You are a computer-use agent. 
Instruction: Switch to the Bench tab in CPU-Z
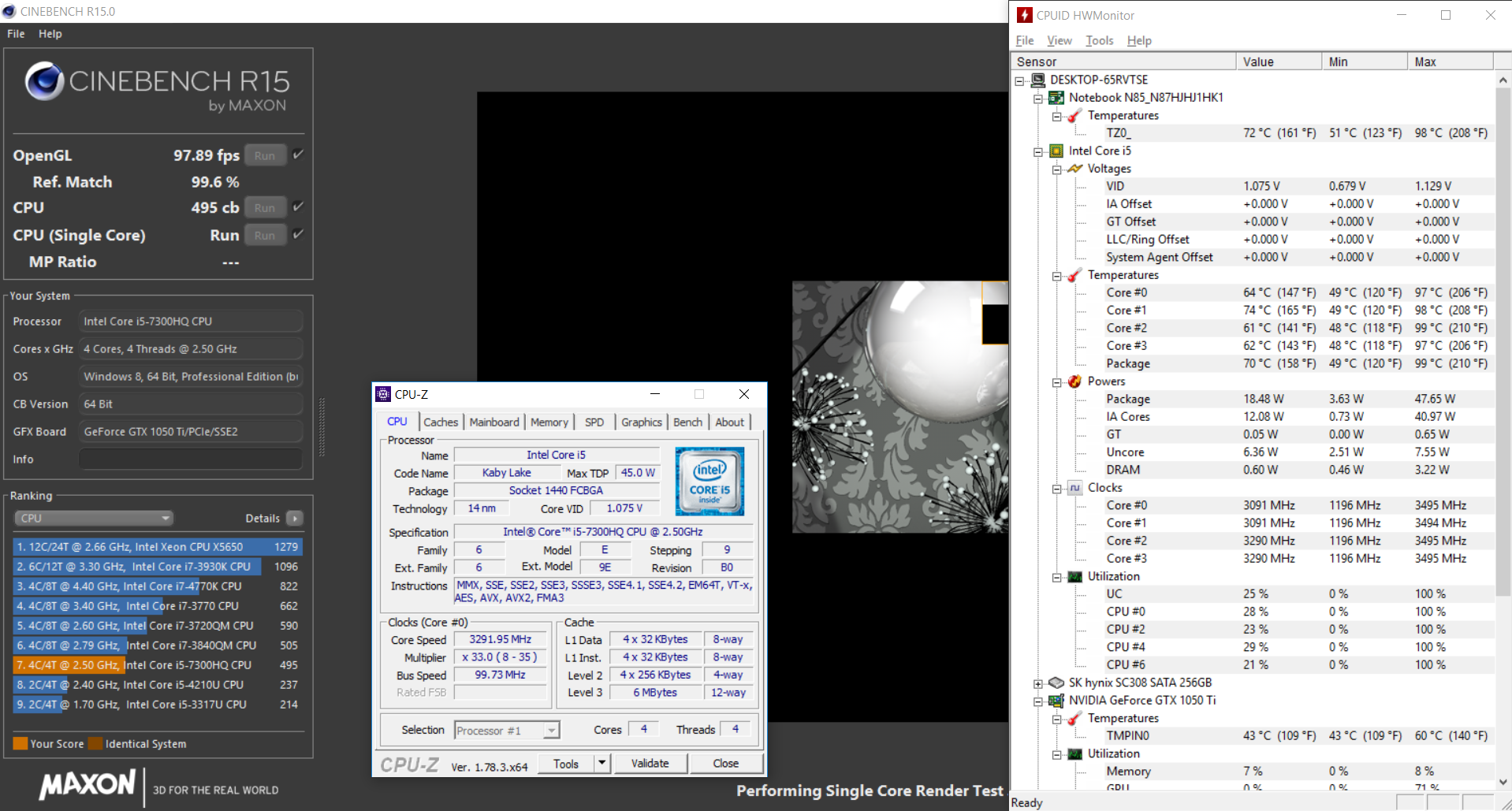687,422
